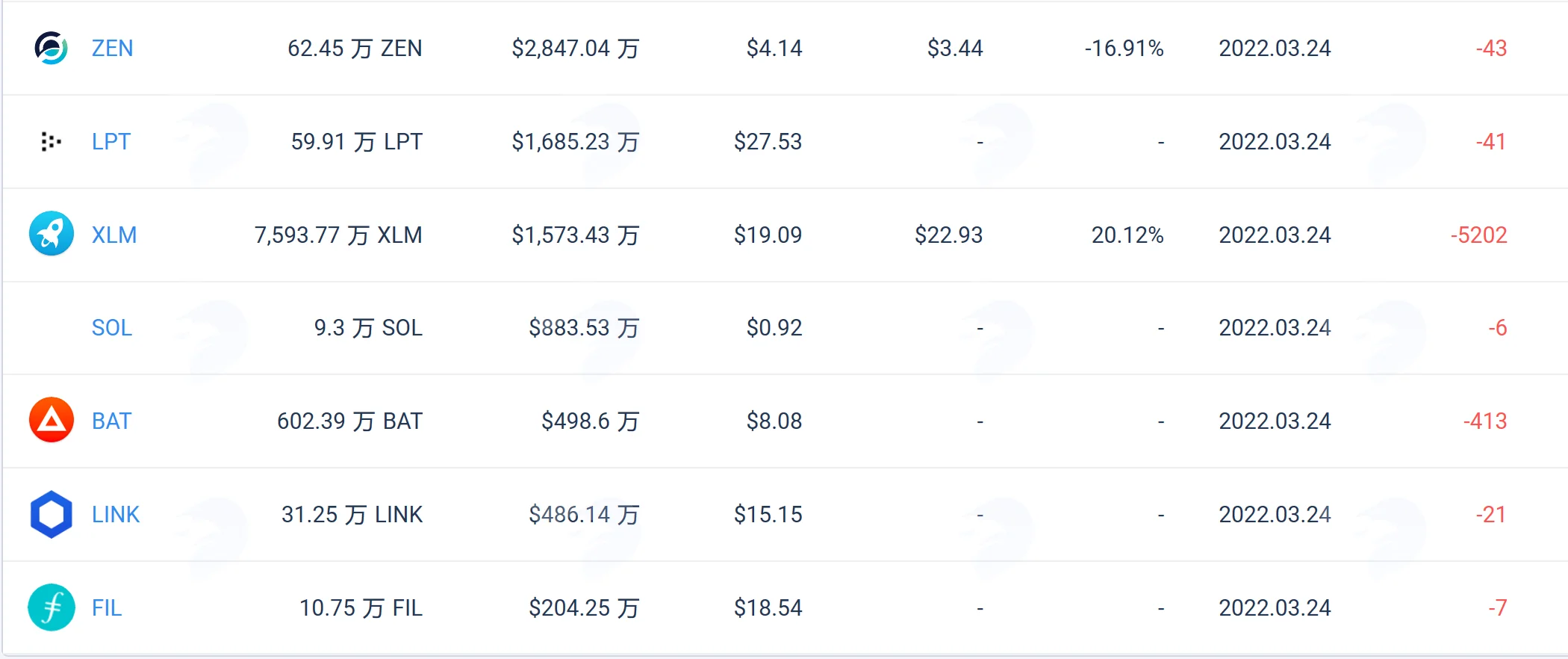Select the LINK price $15.15
1568x659 pixels.
(x=768, y=514)
